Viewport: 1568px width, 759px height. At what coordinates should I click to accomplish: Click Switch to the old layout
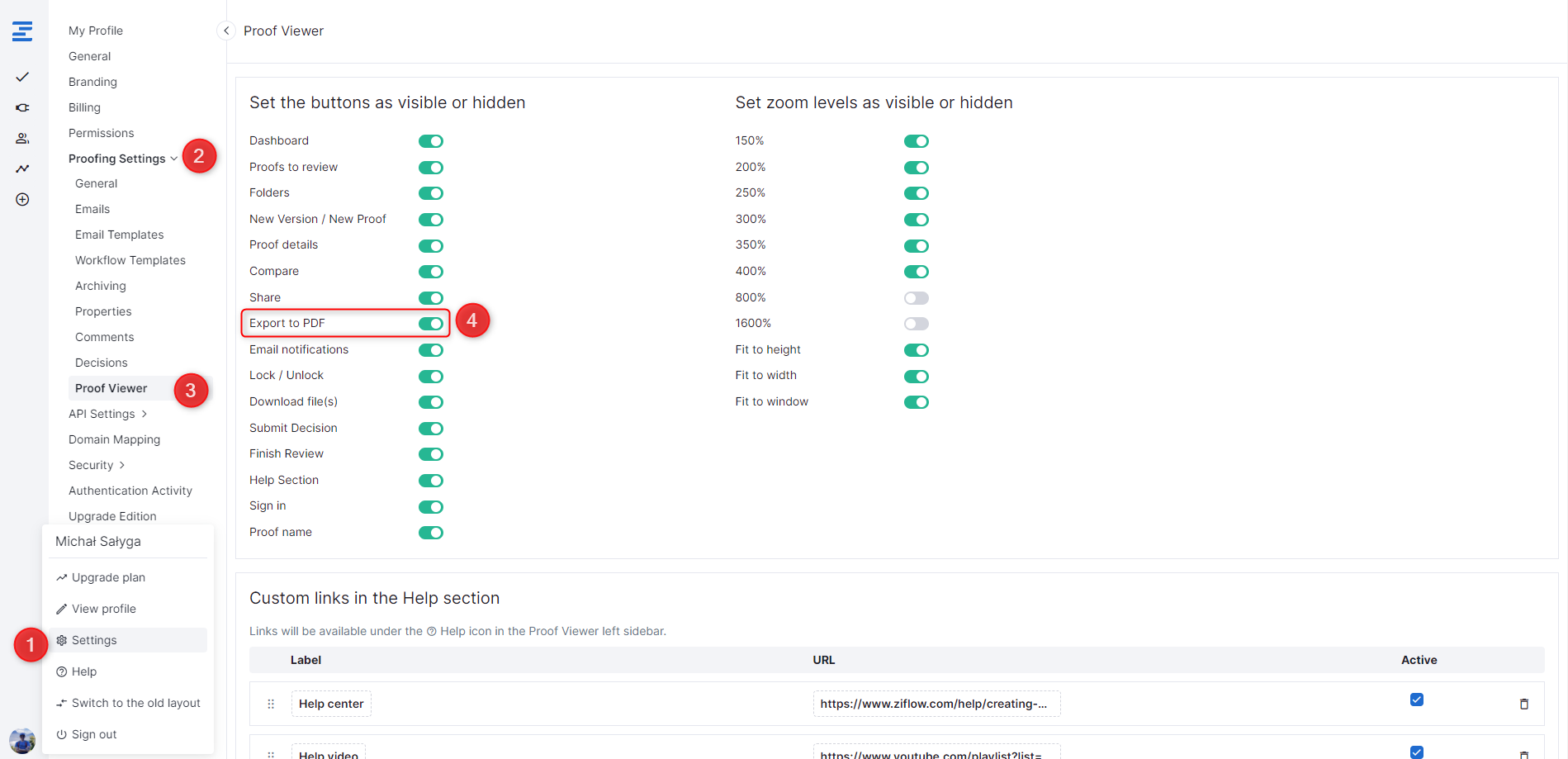(135, 703)
